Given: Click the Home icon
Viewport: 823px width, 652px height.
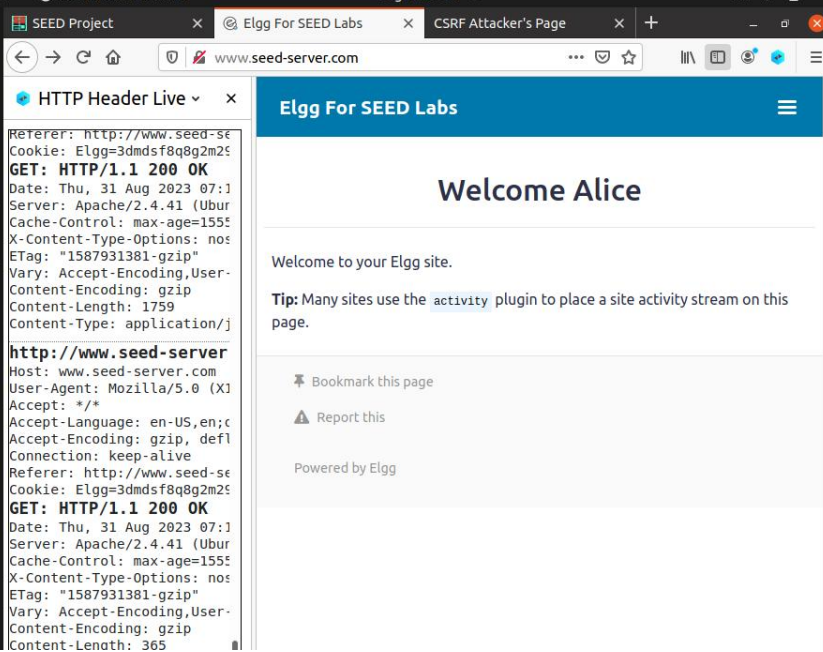Looking at the screenshot, I should pyautogui.click(x=113, y=57).
